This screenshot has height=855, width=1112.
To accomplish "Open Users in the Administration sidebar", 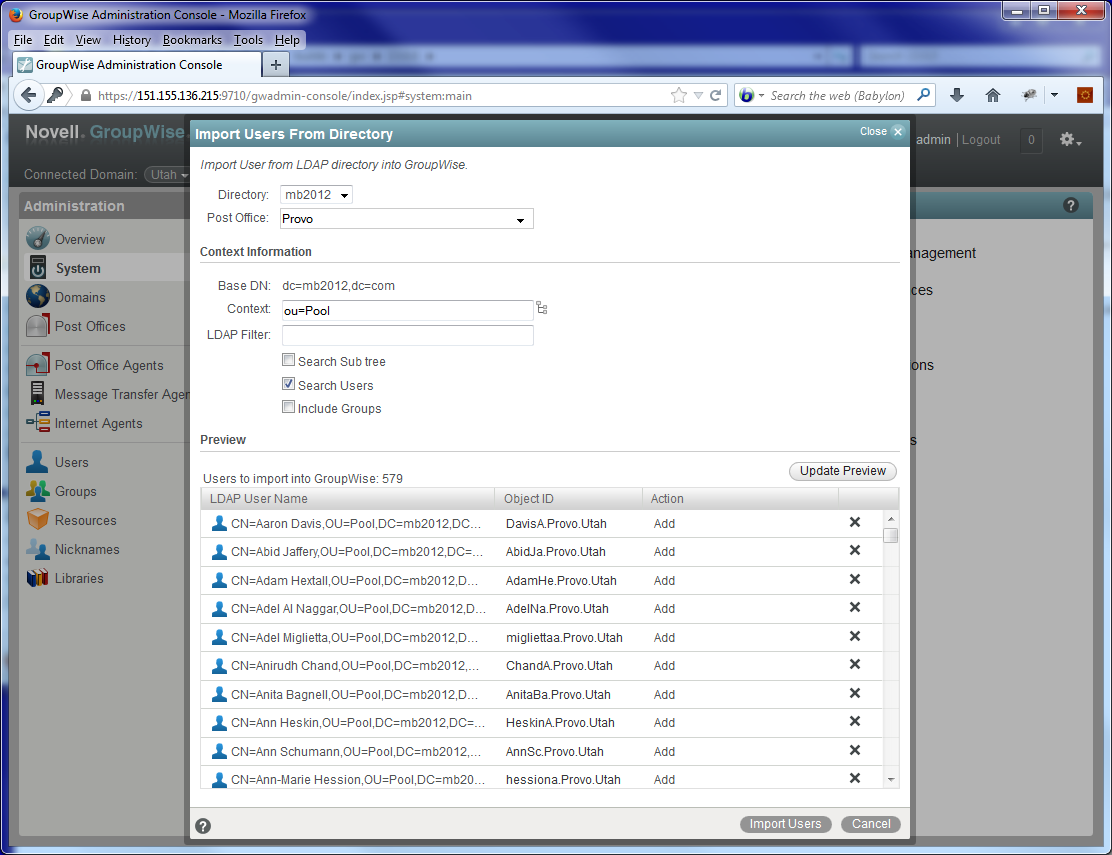I will click(x=72, y=462).
